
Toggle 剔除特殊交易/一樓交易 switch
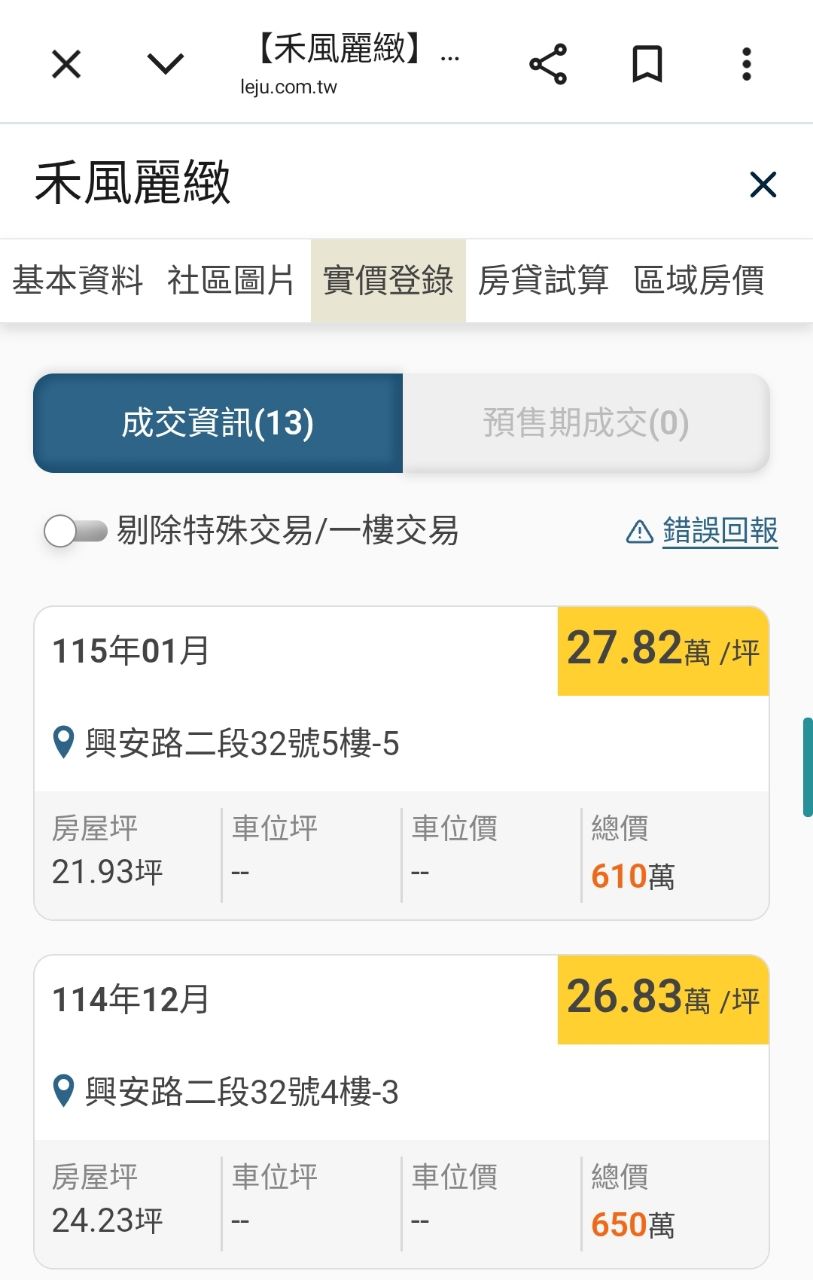pos(75,531)
